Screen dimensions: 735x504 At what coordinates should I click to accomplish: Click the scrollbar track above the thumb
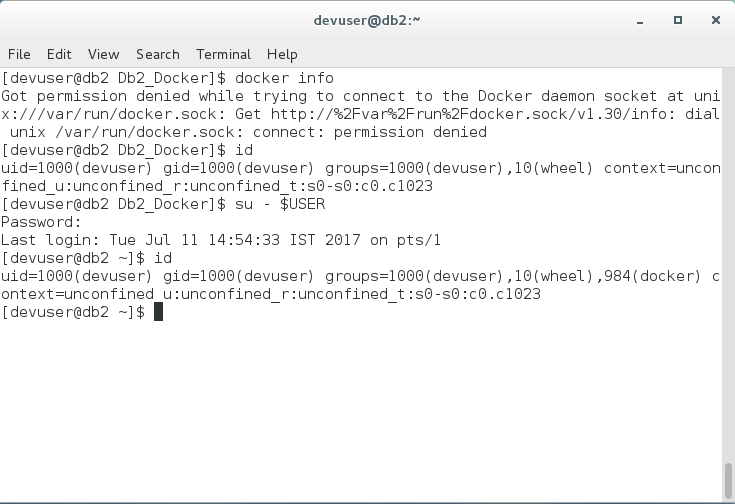coord(728,263)
